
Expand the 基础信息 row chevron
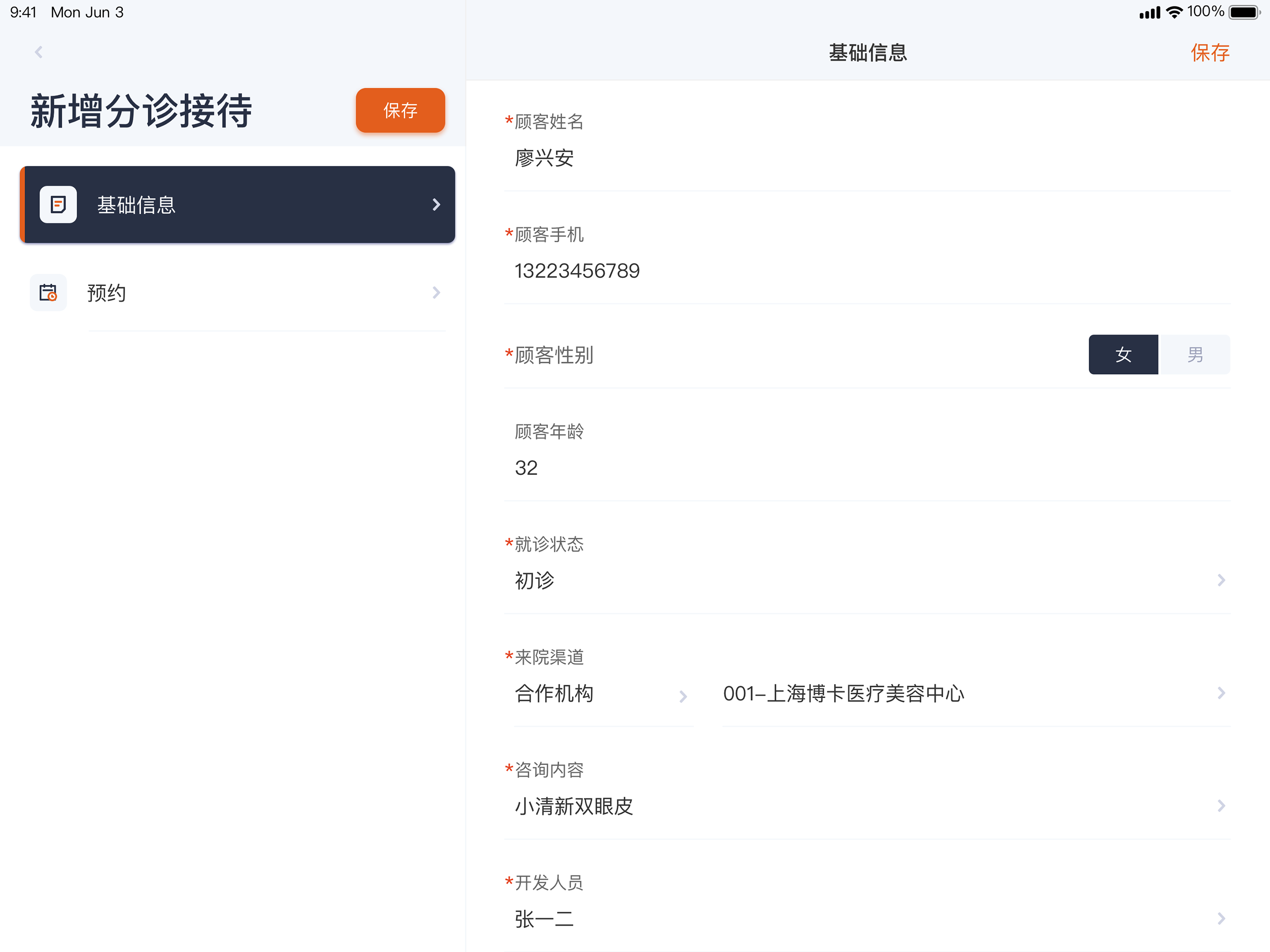coord(437,205)
